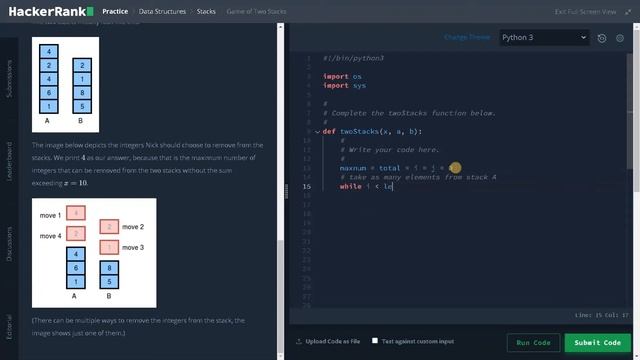Open the Stacks breadcrumb link
Screen dimensions: 640x360
[x=206, y=11]
